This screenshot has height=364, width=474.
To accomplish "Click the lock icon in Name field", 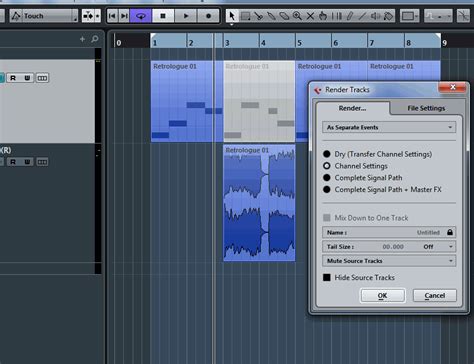I will click(x=450, y=232).
